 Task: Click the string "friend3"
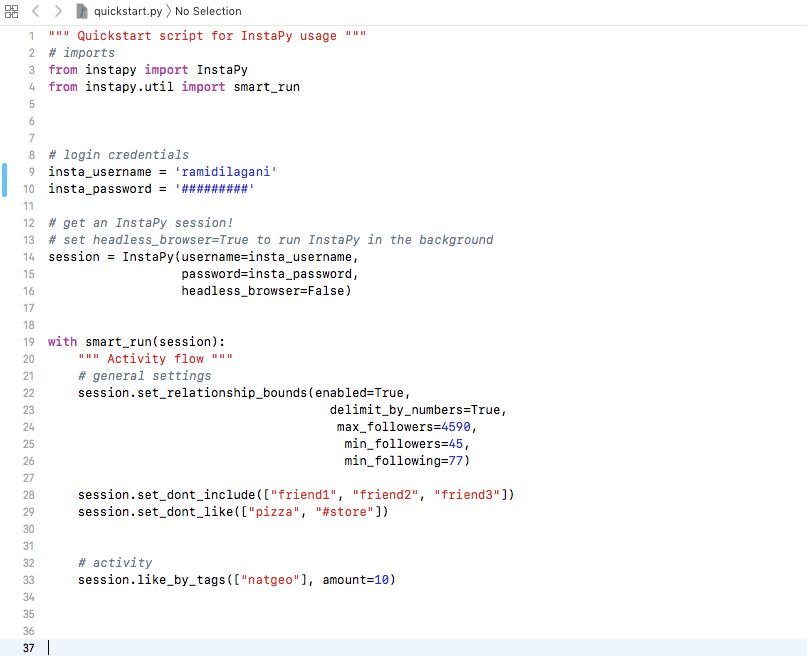click(467, 495)
